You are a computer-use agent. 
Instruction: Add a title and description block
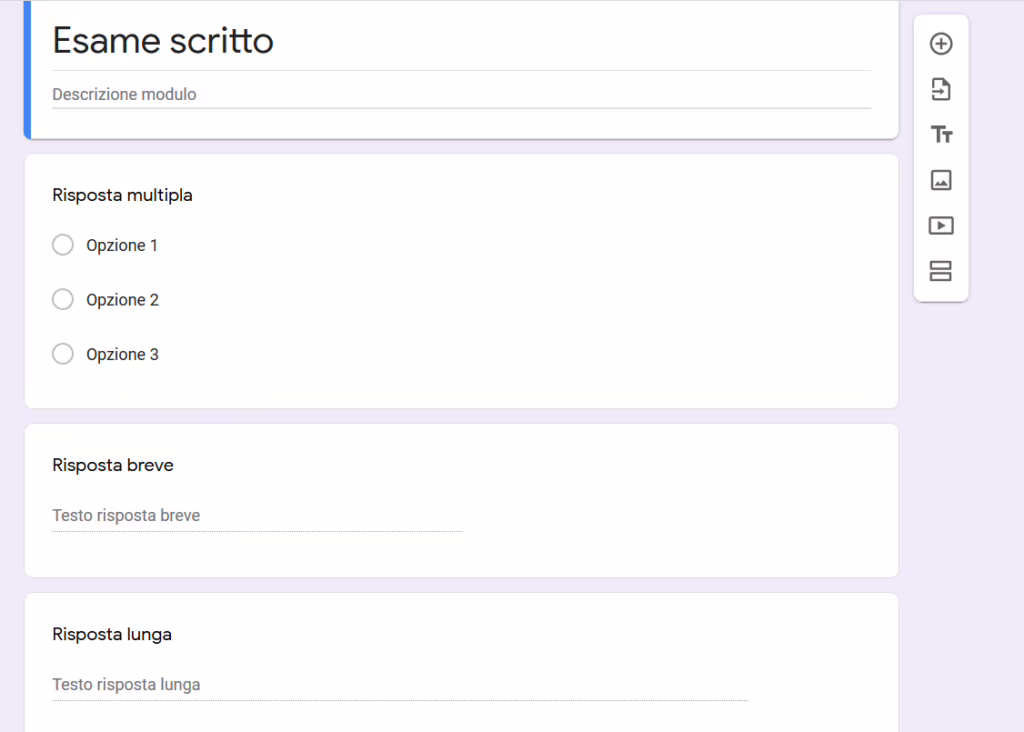[941, 135]
